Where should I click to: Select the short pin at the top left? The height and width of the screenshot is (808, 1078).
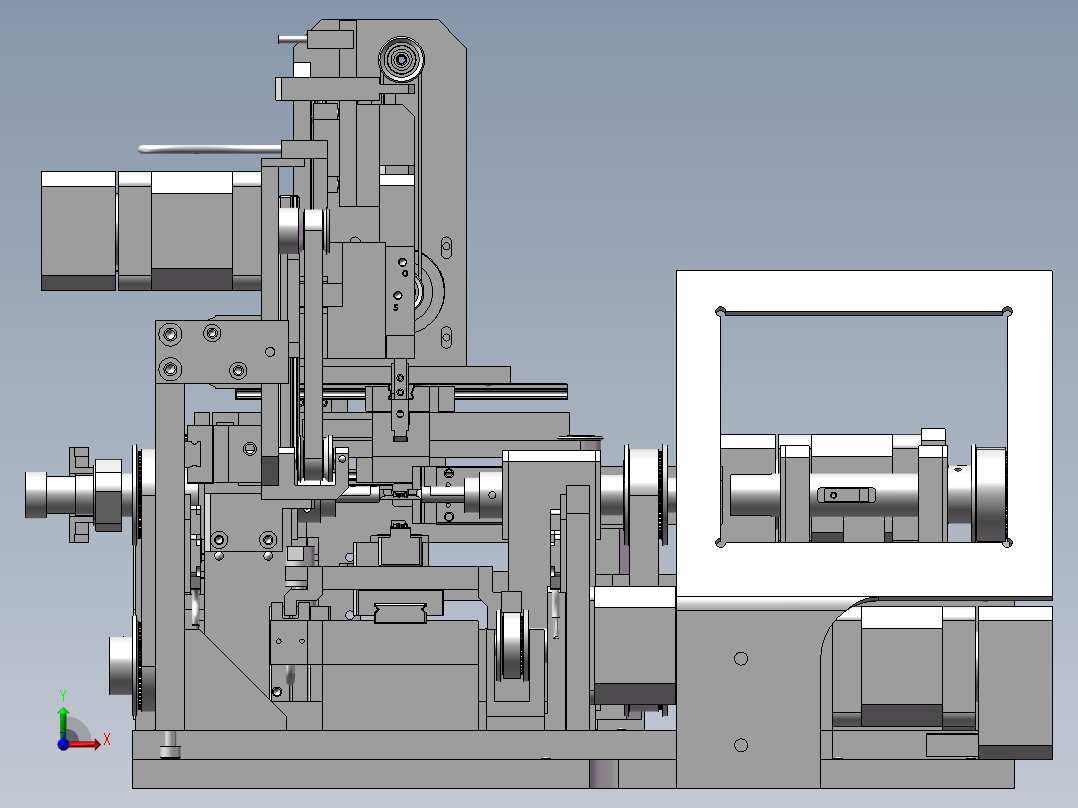click(x=292, y=39)
